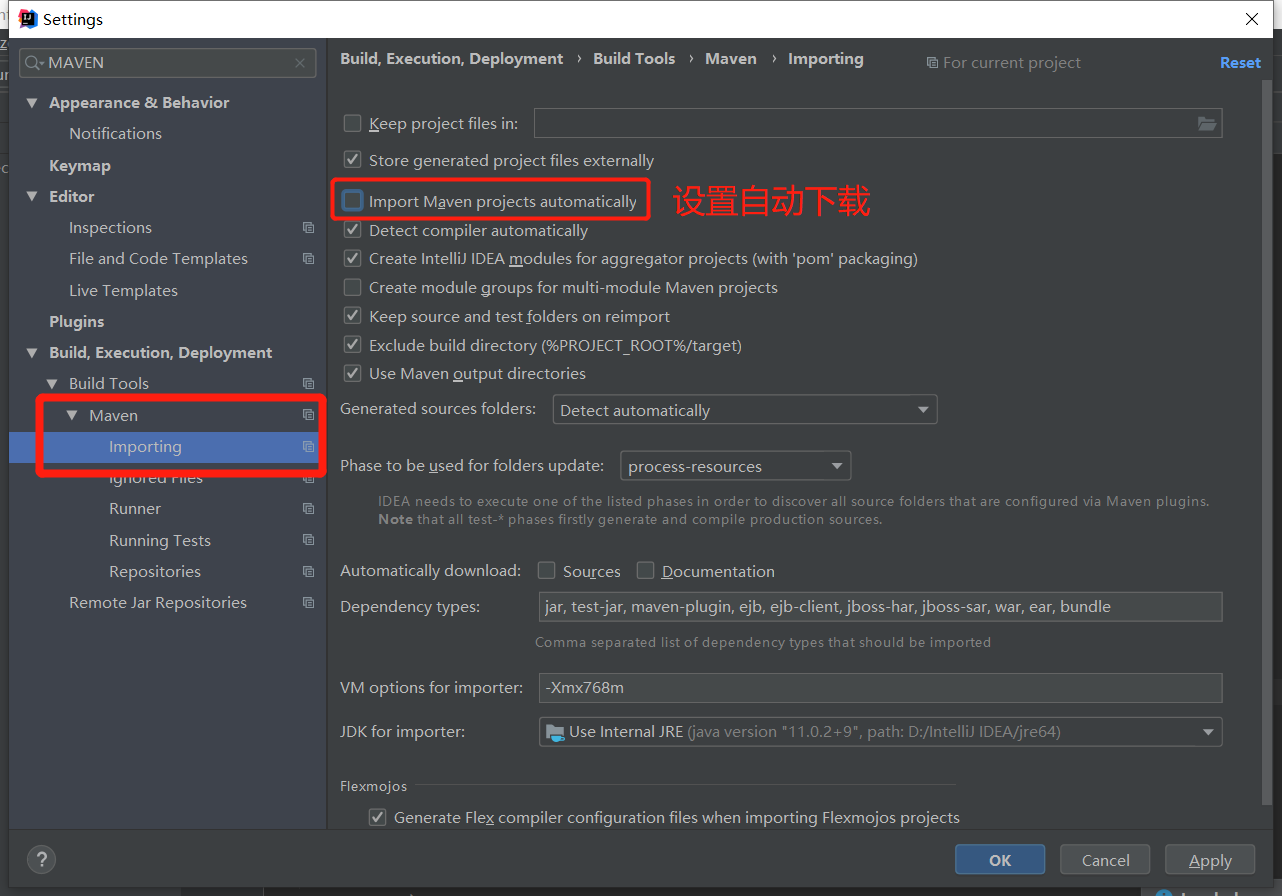Toggle Generate Flex compiler configuration files checkbox
The height and width of the screenshot is (896, 1282).
(377, 817)
